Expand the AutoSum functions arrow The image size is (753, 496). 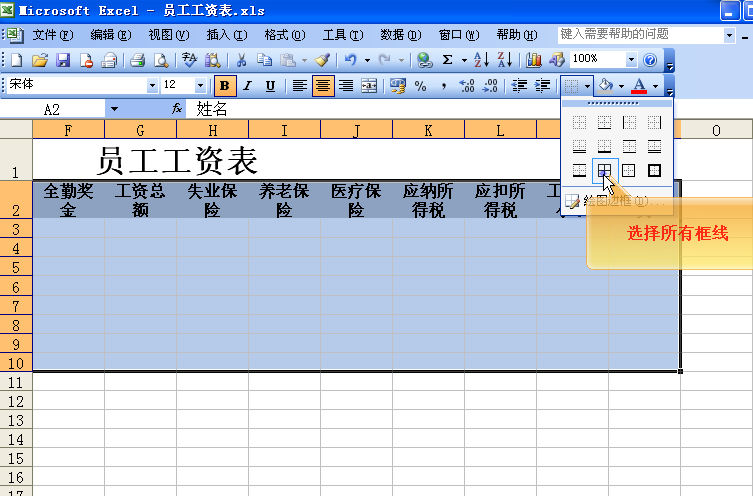[x=464, y=60]
